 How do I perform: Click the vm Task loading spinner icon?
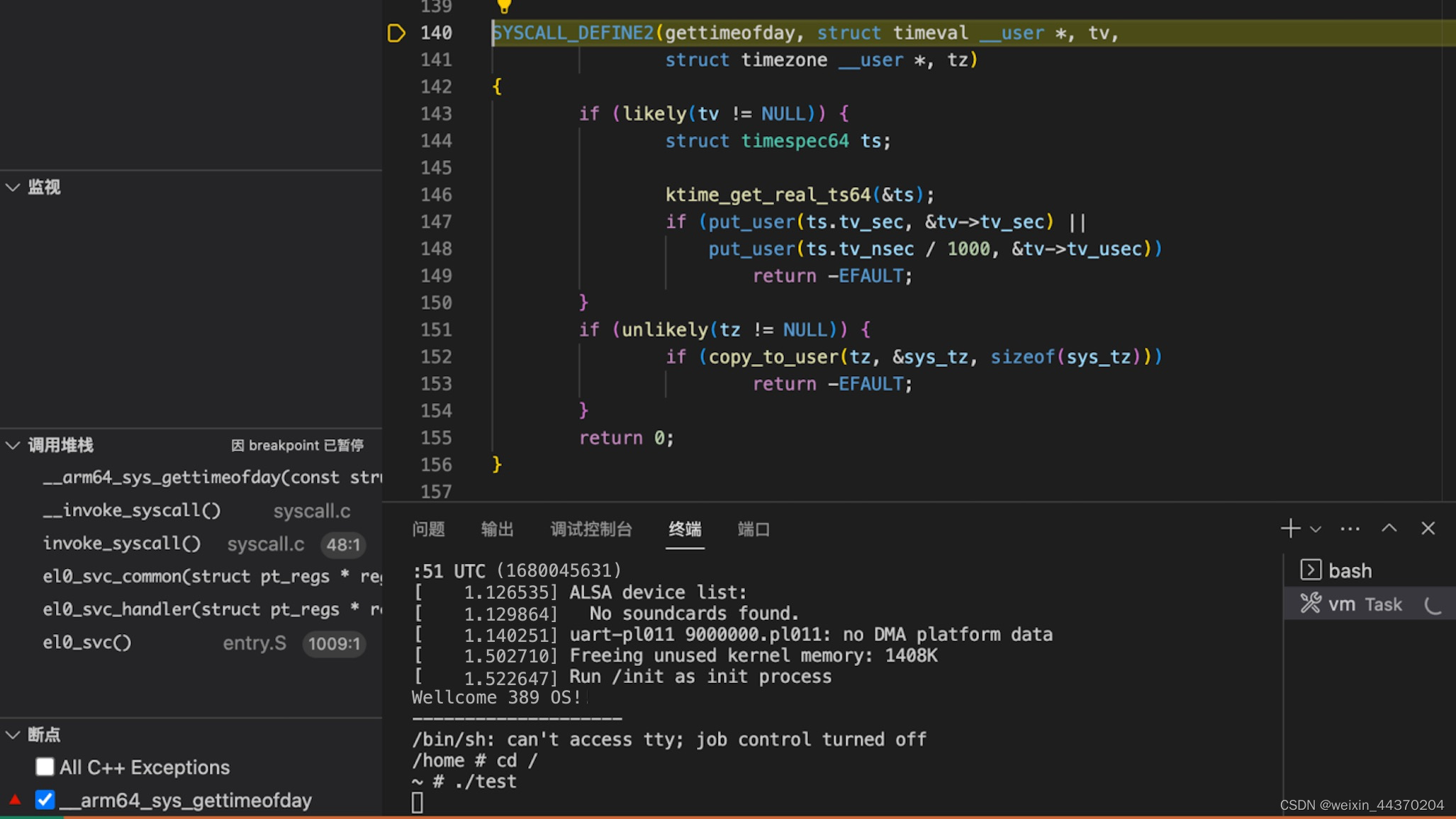coord(1433,604)
